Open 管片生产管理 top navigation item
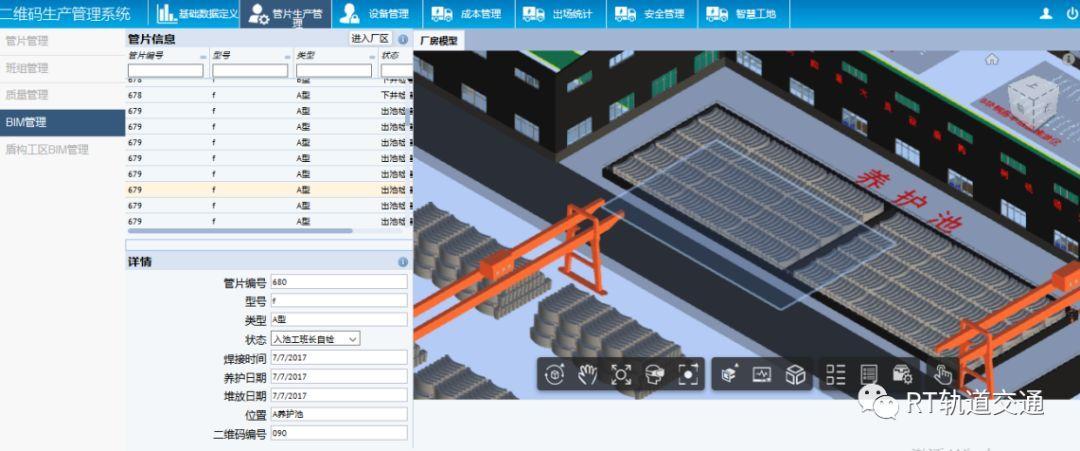The image size is (1080, 451). coord(286,14)
